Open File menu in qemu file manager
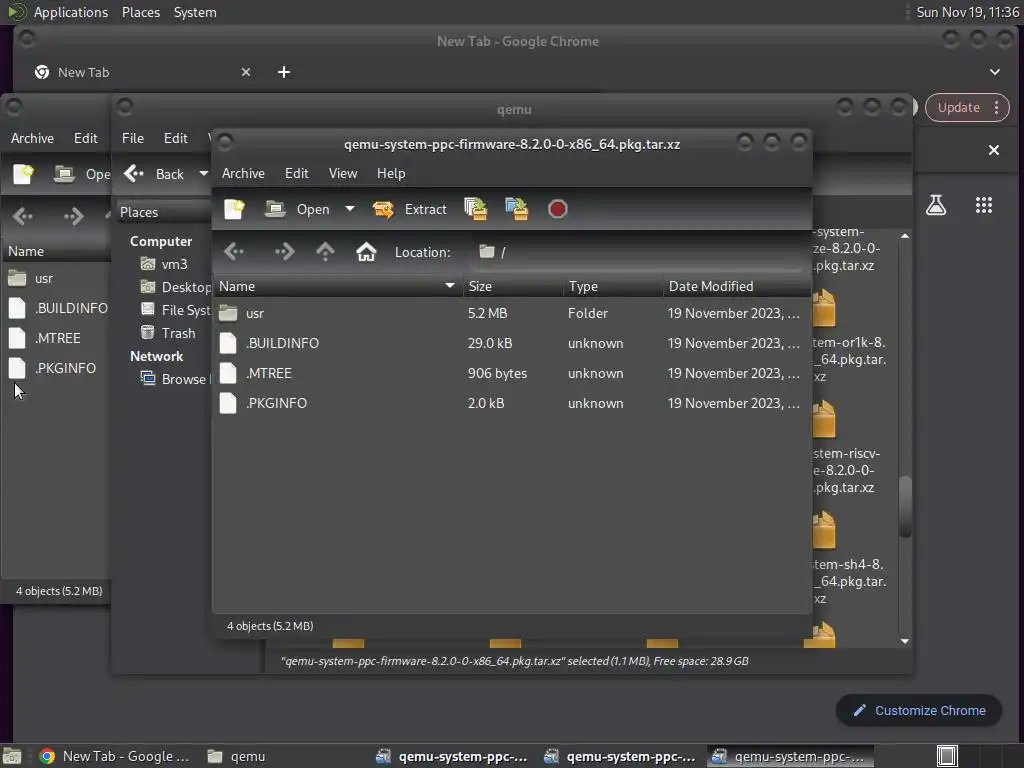This screenshot has width=1024, height=768. point(133,138)
